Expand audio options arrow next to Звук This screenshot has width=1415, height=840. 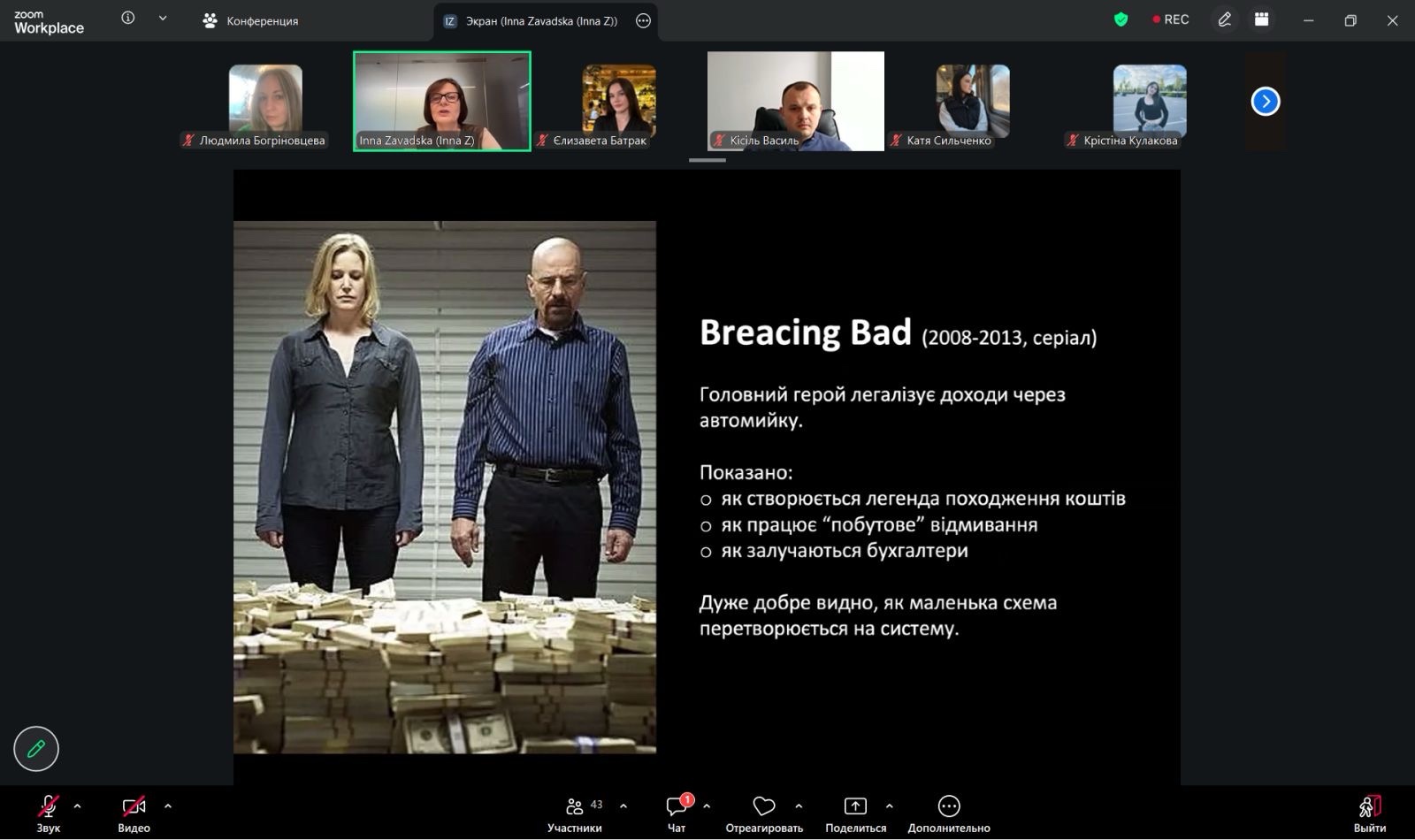point(78,806)
